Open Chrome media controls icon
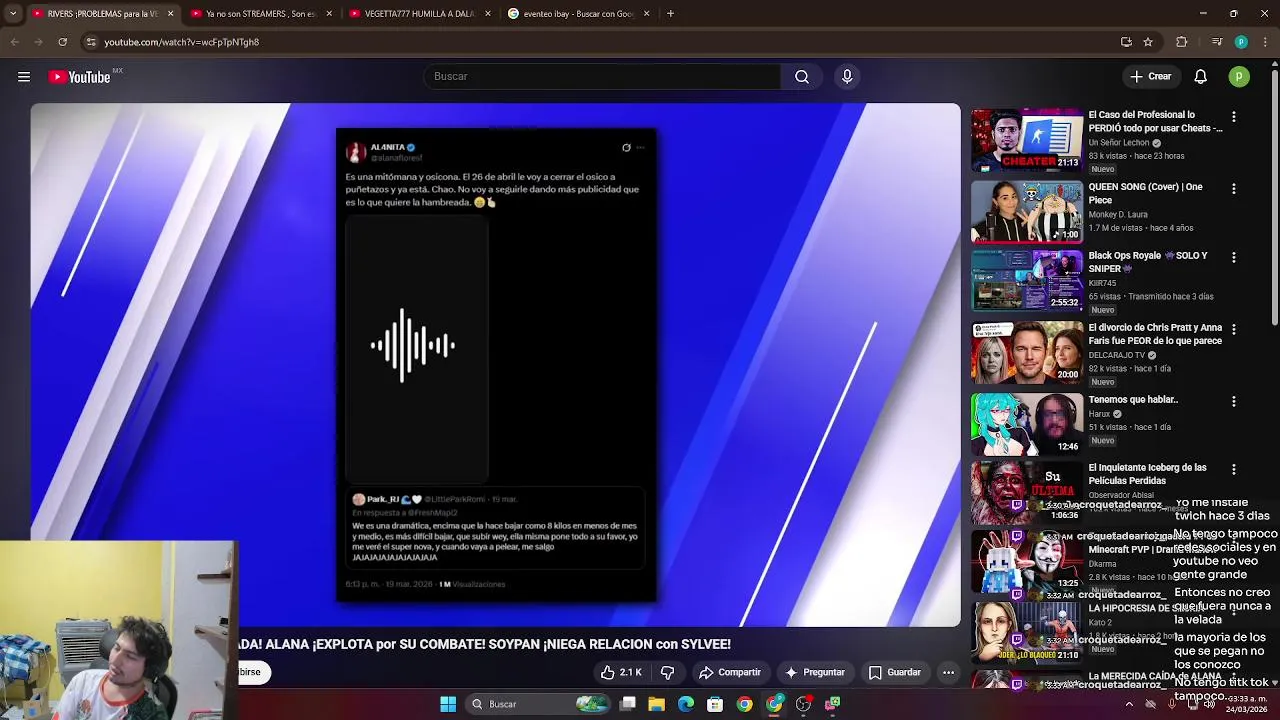The width and height of the screenshot is (1280, 720). point(1217,42)
